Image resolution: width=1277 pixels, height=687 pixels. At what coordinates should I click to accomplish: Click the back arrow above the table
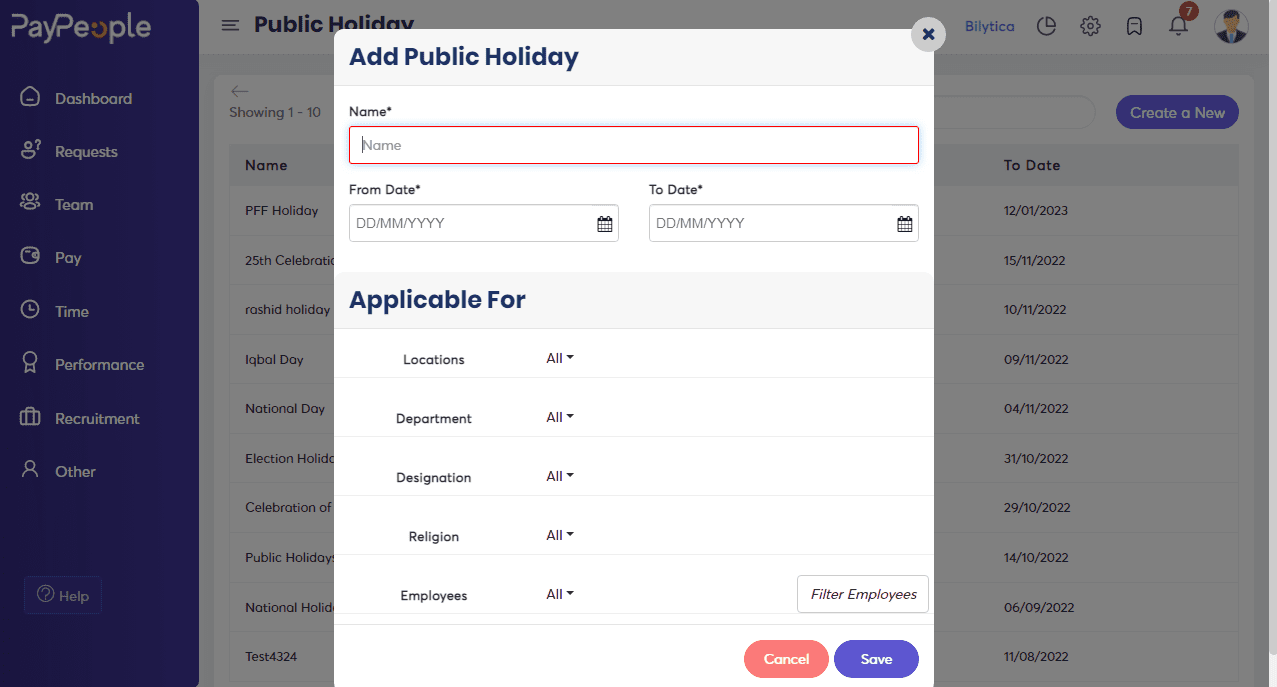[238, 91]
